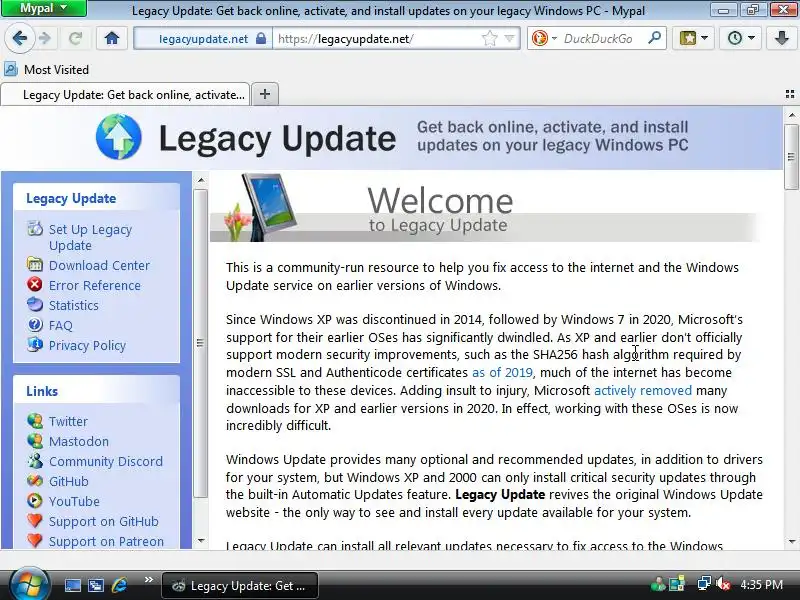
Task: Bookmark this page with the star icon
Action: click(489, 39)
